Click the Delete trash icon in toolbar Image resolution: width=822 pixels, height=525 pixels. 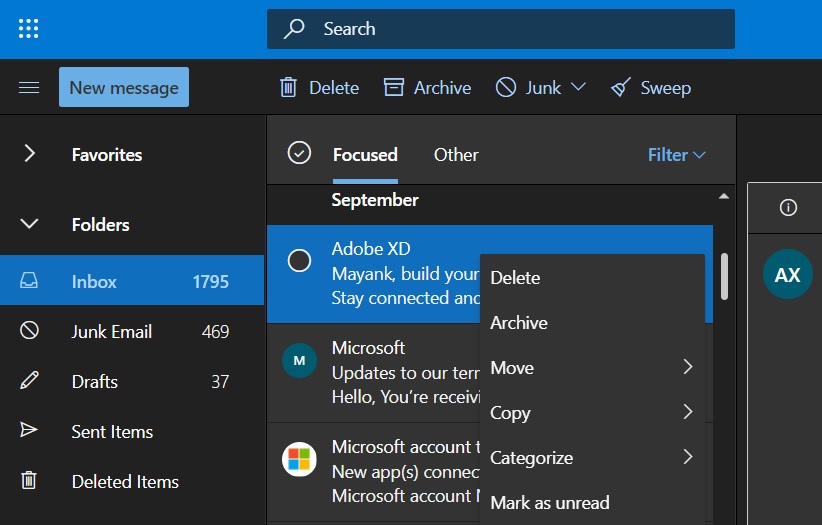tap(288, 88)
